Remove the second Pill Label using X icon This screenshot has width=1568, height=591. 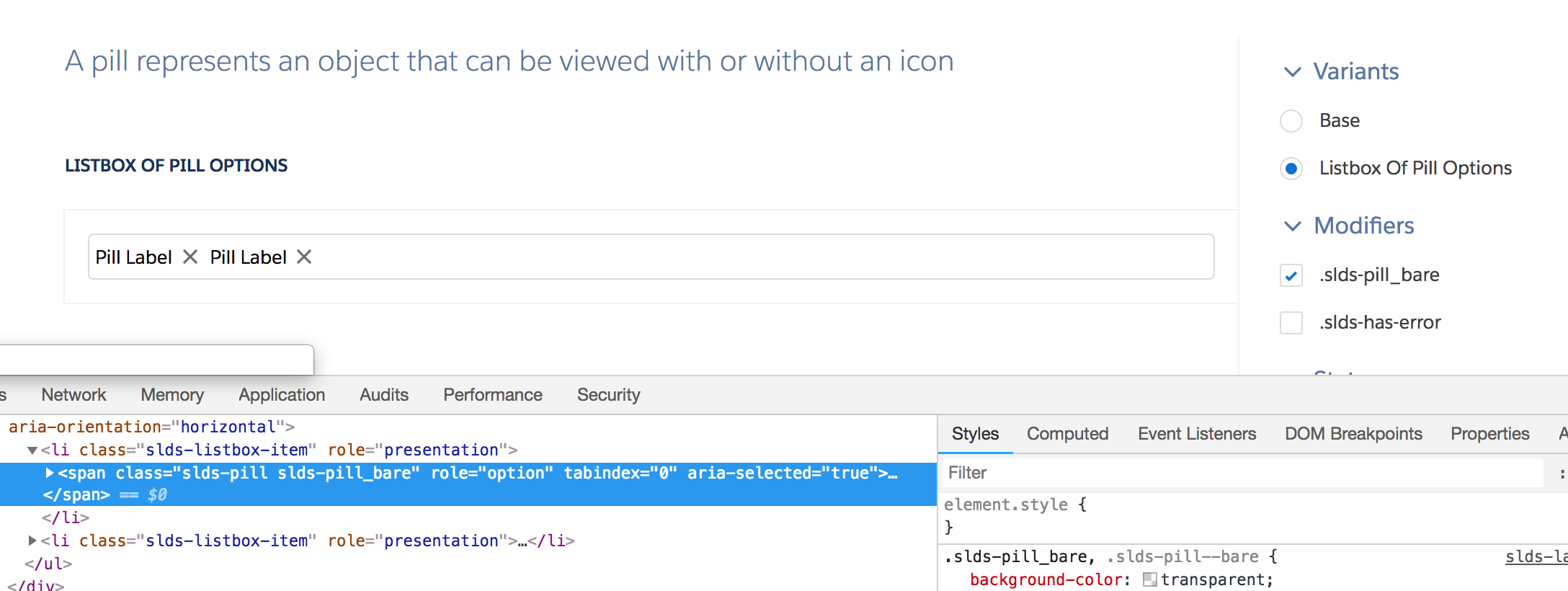pyautogui.click(x=305, y=257)
